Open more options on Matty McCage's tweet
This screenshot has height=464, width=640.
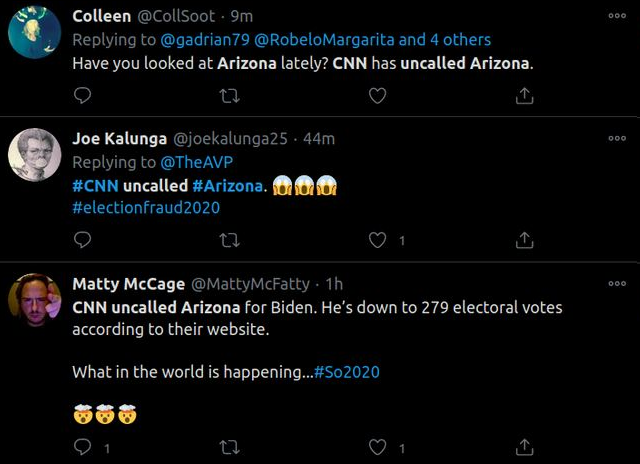coord(616,283)
